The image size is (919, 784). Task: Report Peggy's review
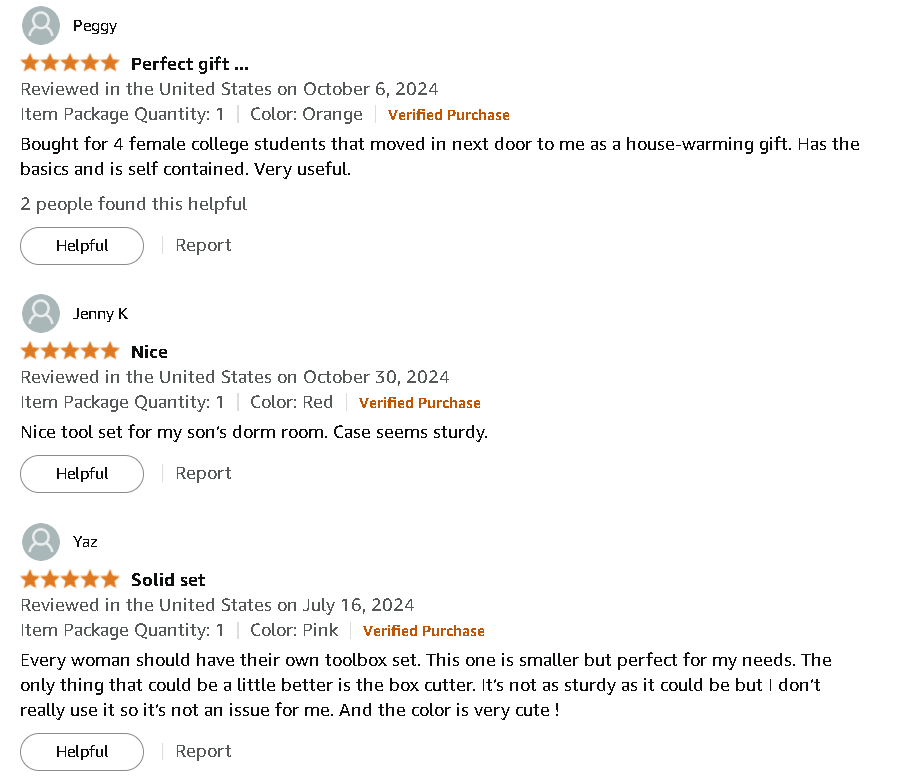203,245
